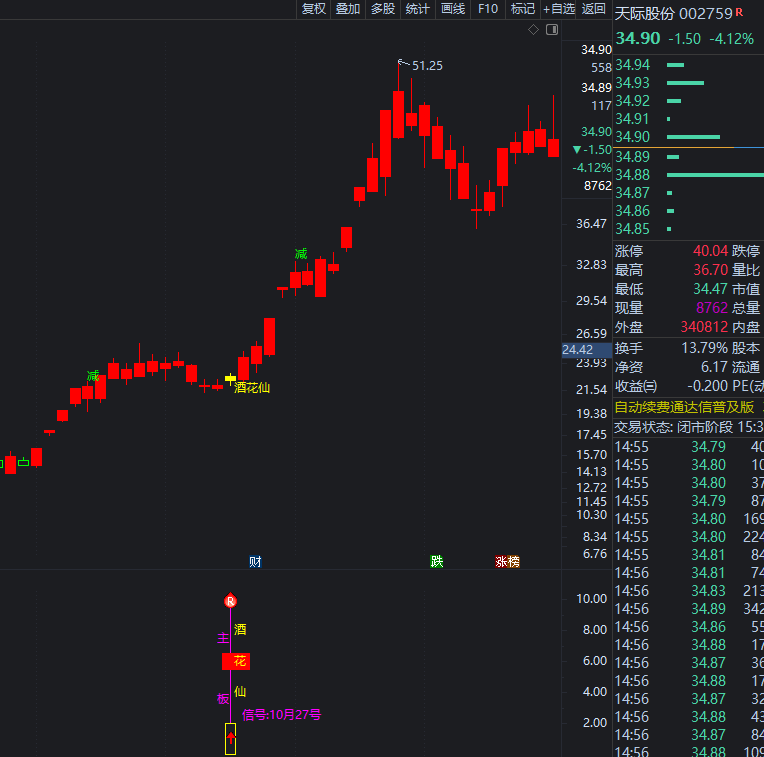Viewport: 764px width, 757px height.
Task: Click the red up-arrow box in indicator pane
Action: pos(230,739)
